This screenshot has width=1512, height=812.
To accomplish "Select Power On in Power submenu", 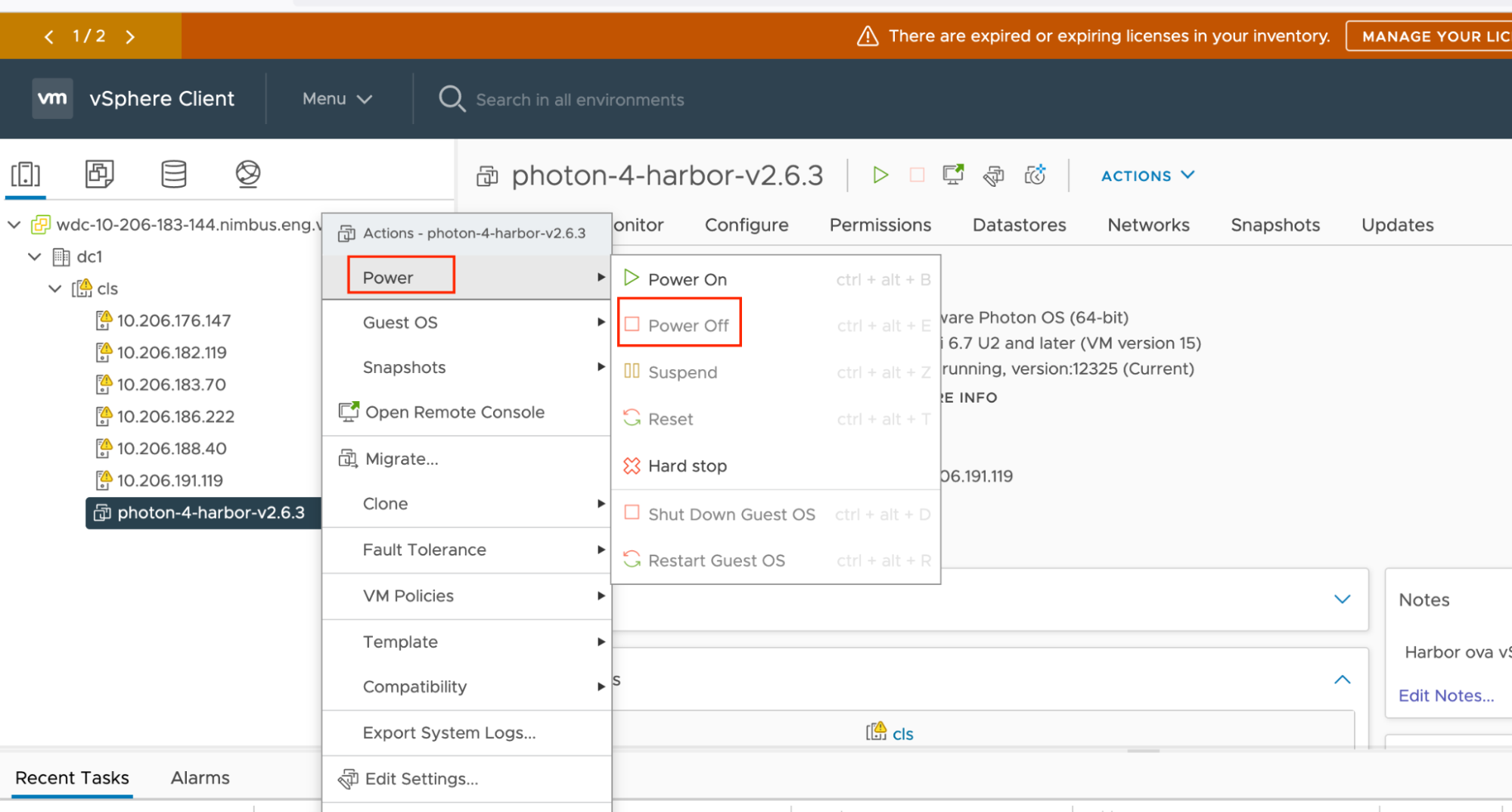I will (776, 279).
